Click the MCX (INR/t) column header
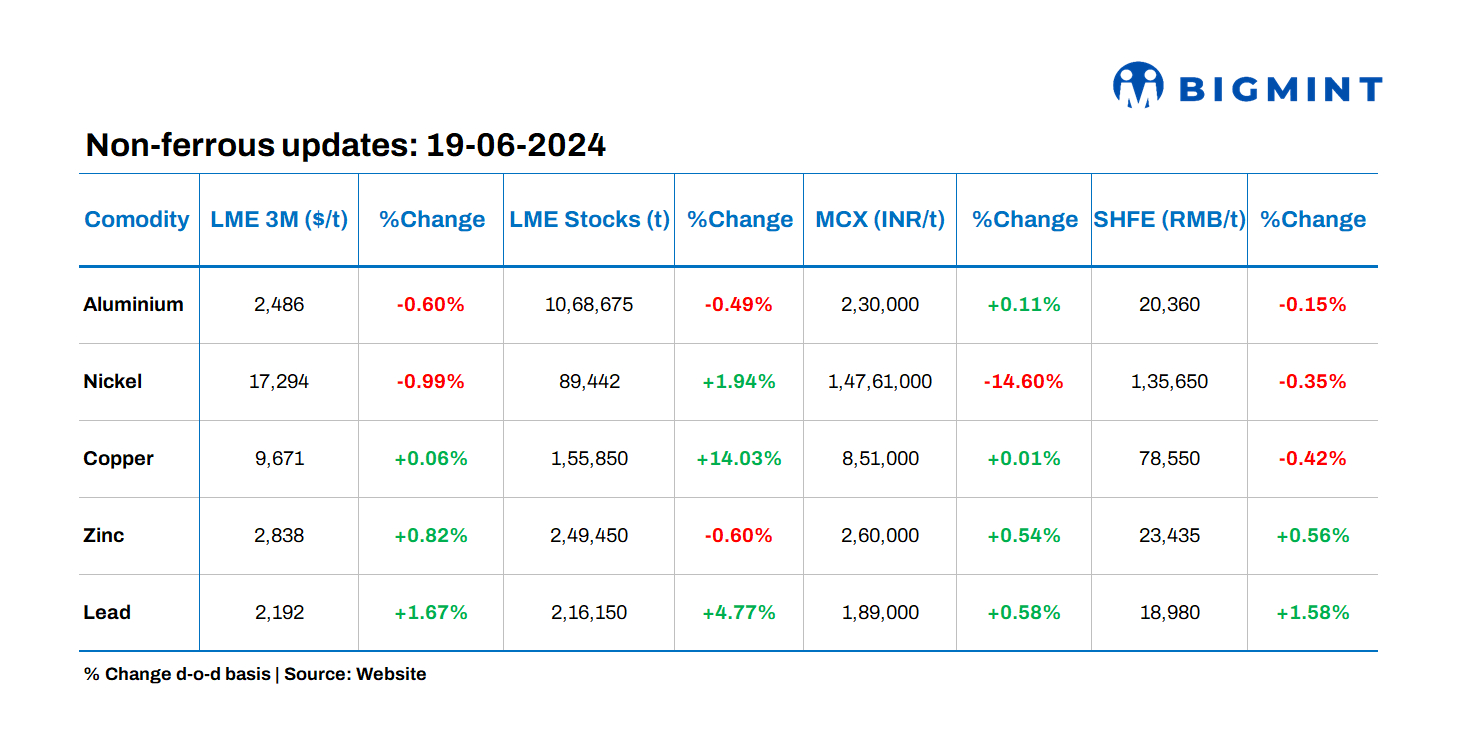This screenshot has height=744, width=1466. [x=880, y=220]
